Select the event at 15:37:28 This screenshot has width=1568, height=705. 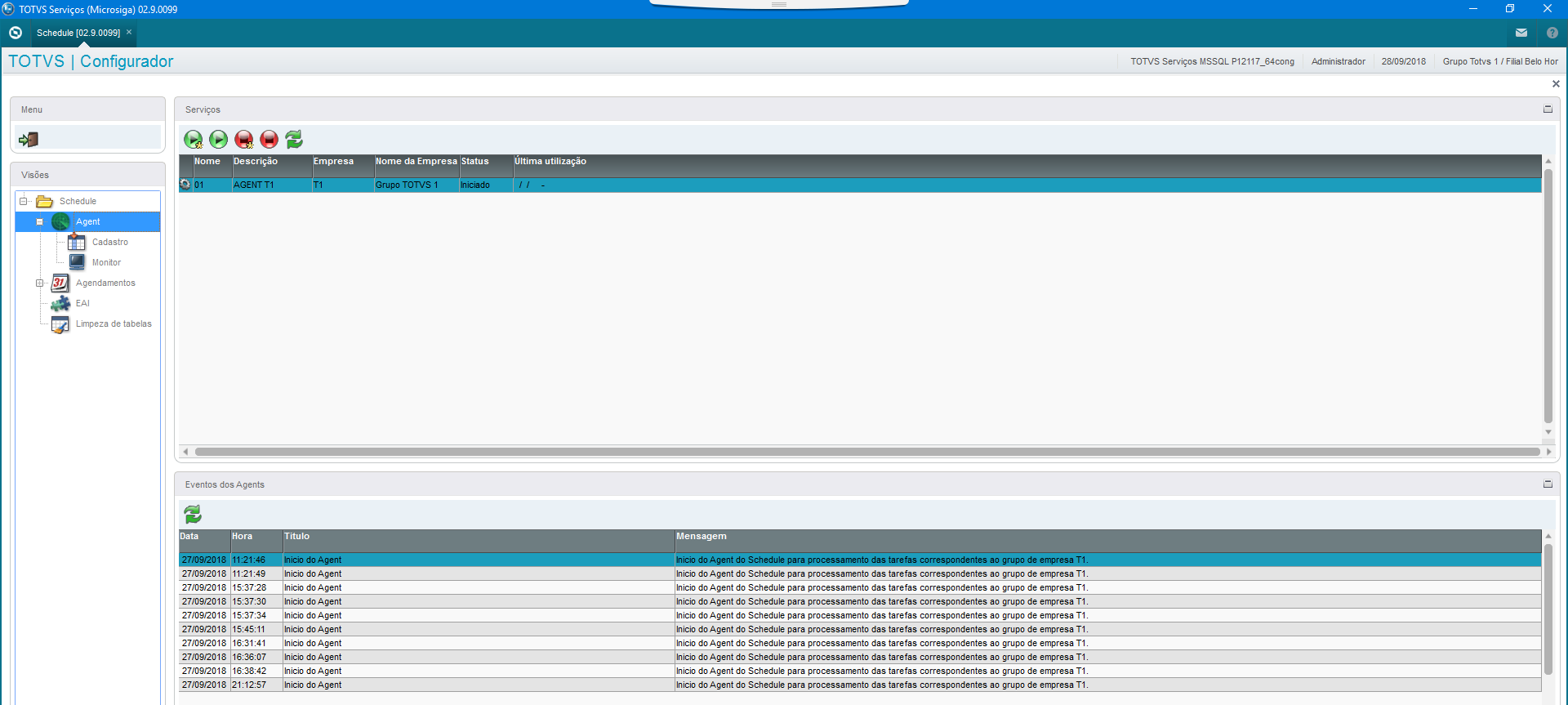[860, 587]
